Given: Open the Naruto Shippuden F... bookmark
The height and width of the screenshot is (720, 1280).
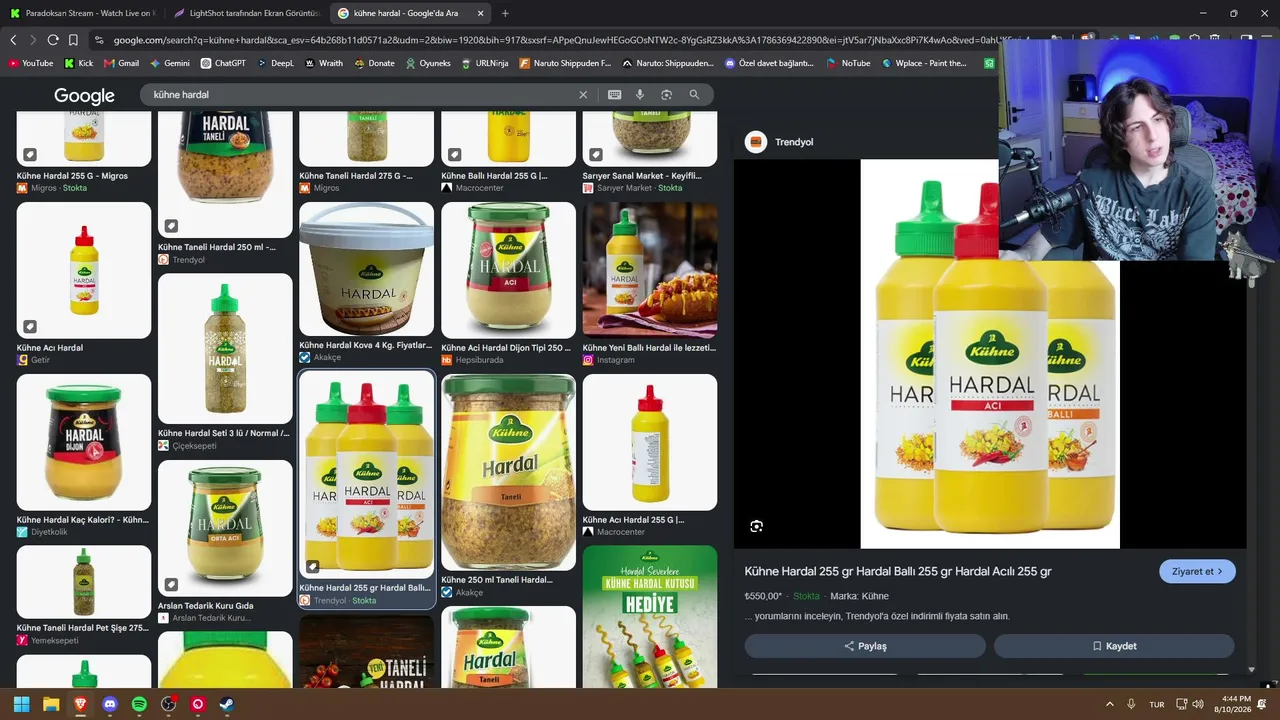Looking at the screenshot, I should (x=565, y=63).
